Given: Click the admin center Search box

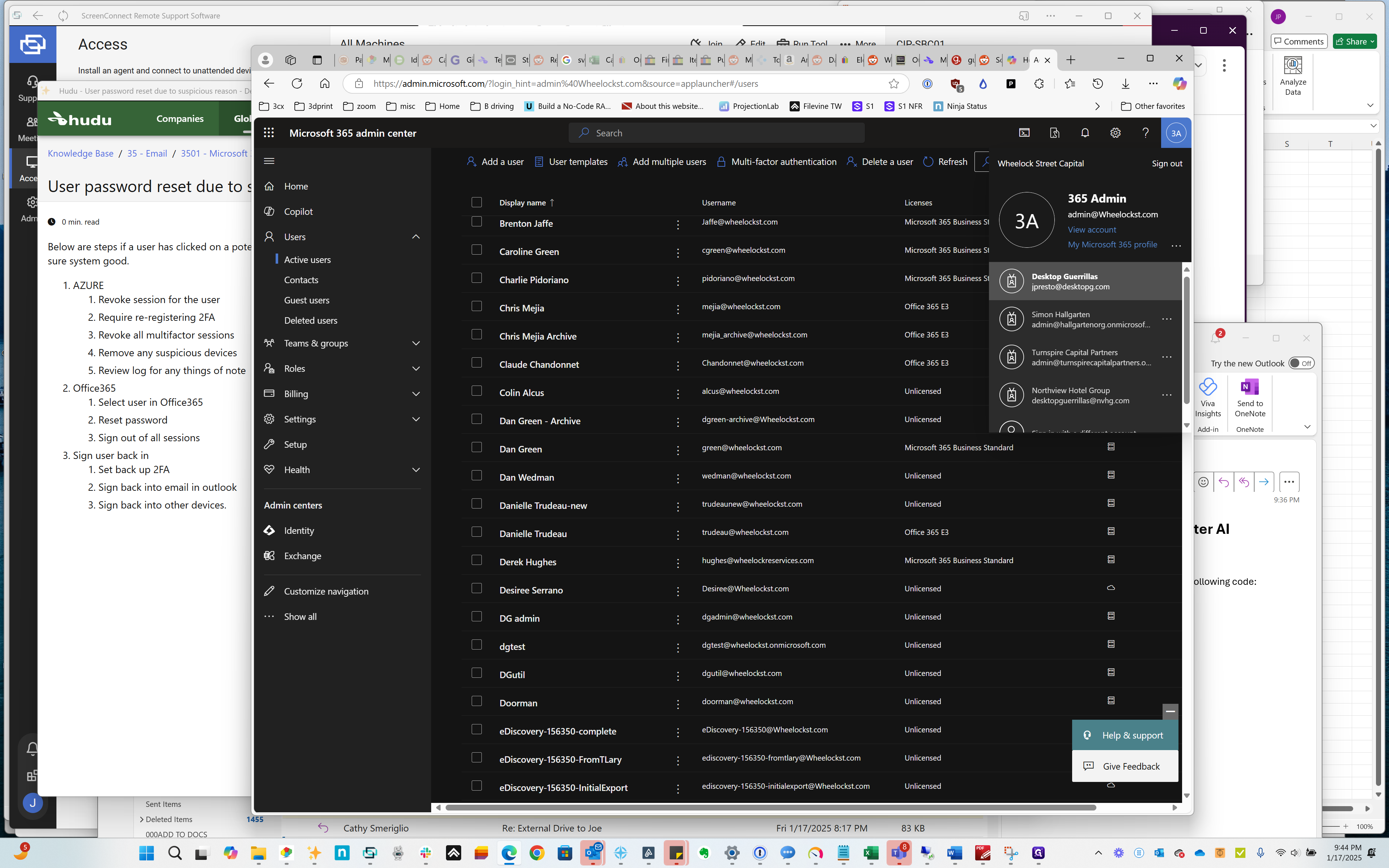Looking at the screenshot, I should [x=716, y=133].
